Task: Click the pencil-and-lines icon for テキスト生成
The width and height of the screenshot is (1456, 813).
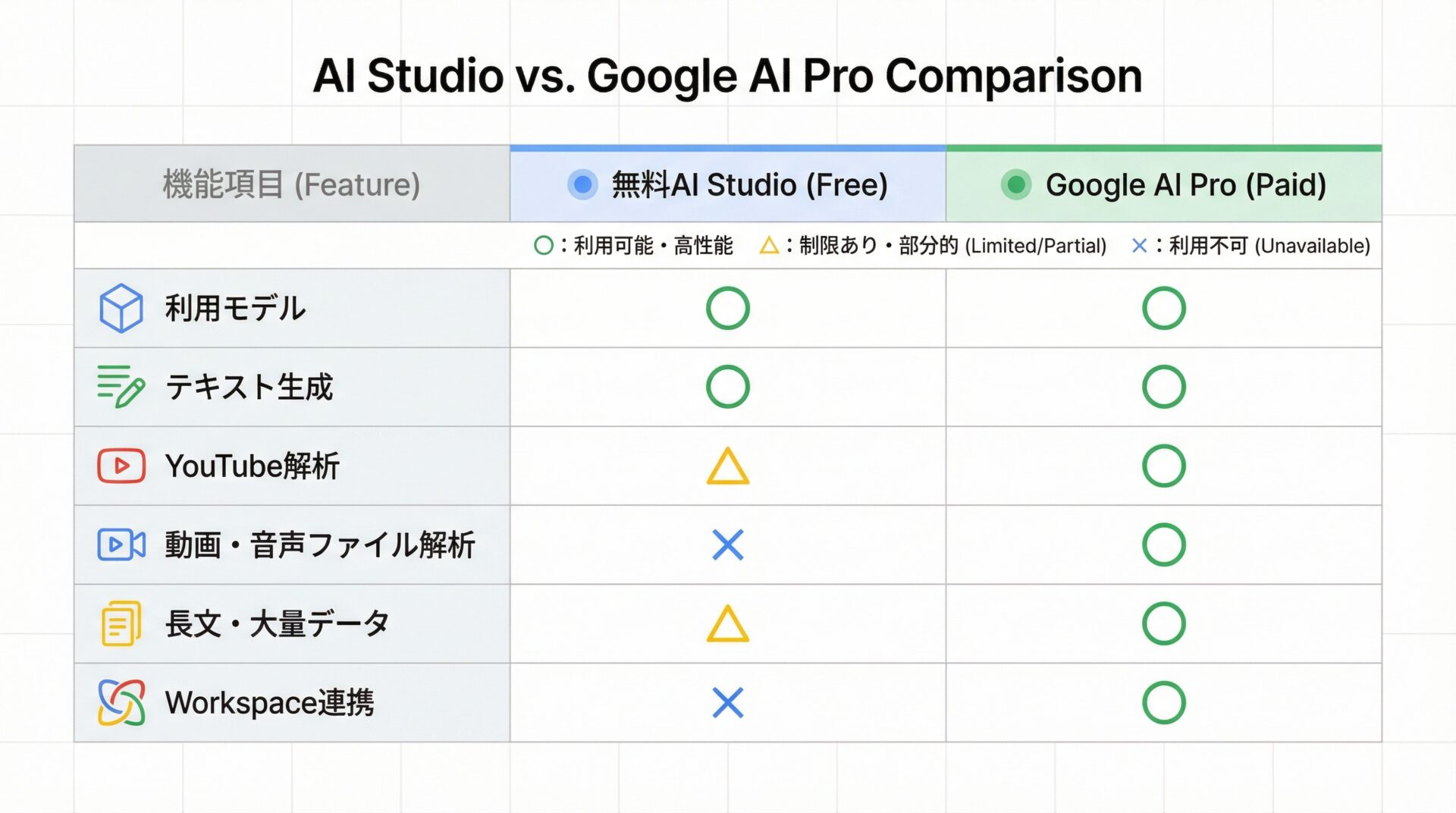Action: click(x=121, y=387)
